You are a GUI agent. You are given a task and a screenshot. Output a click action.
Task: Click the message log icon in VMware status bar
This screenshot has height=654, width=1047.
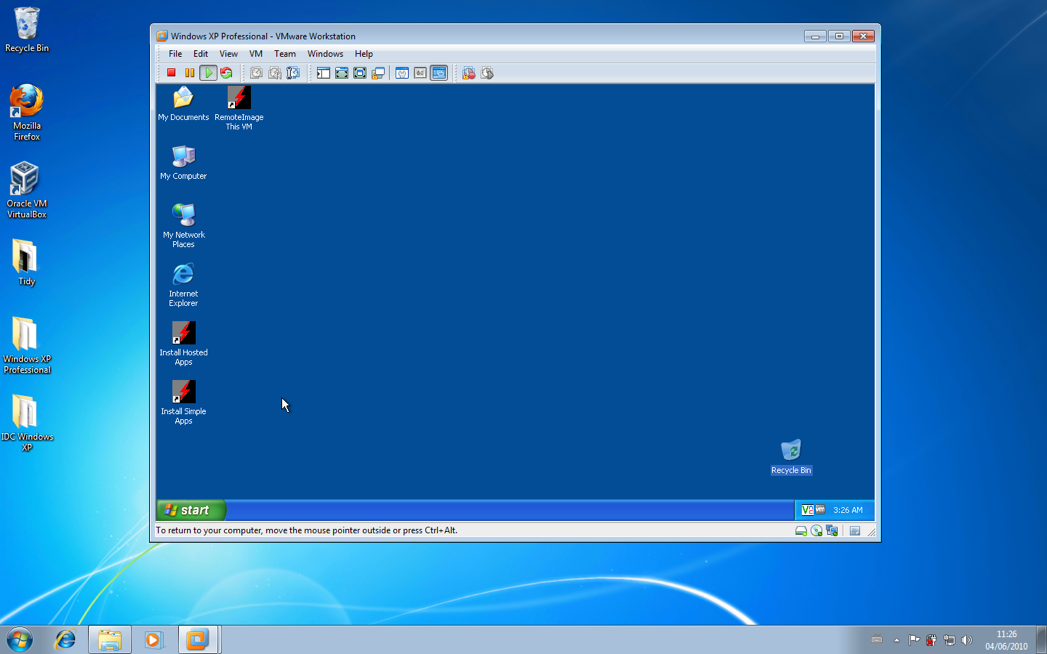pyautogui.click(x=855, y=530)
